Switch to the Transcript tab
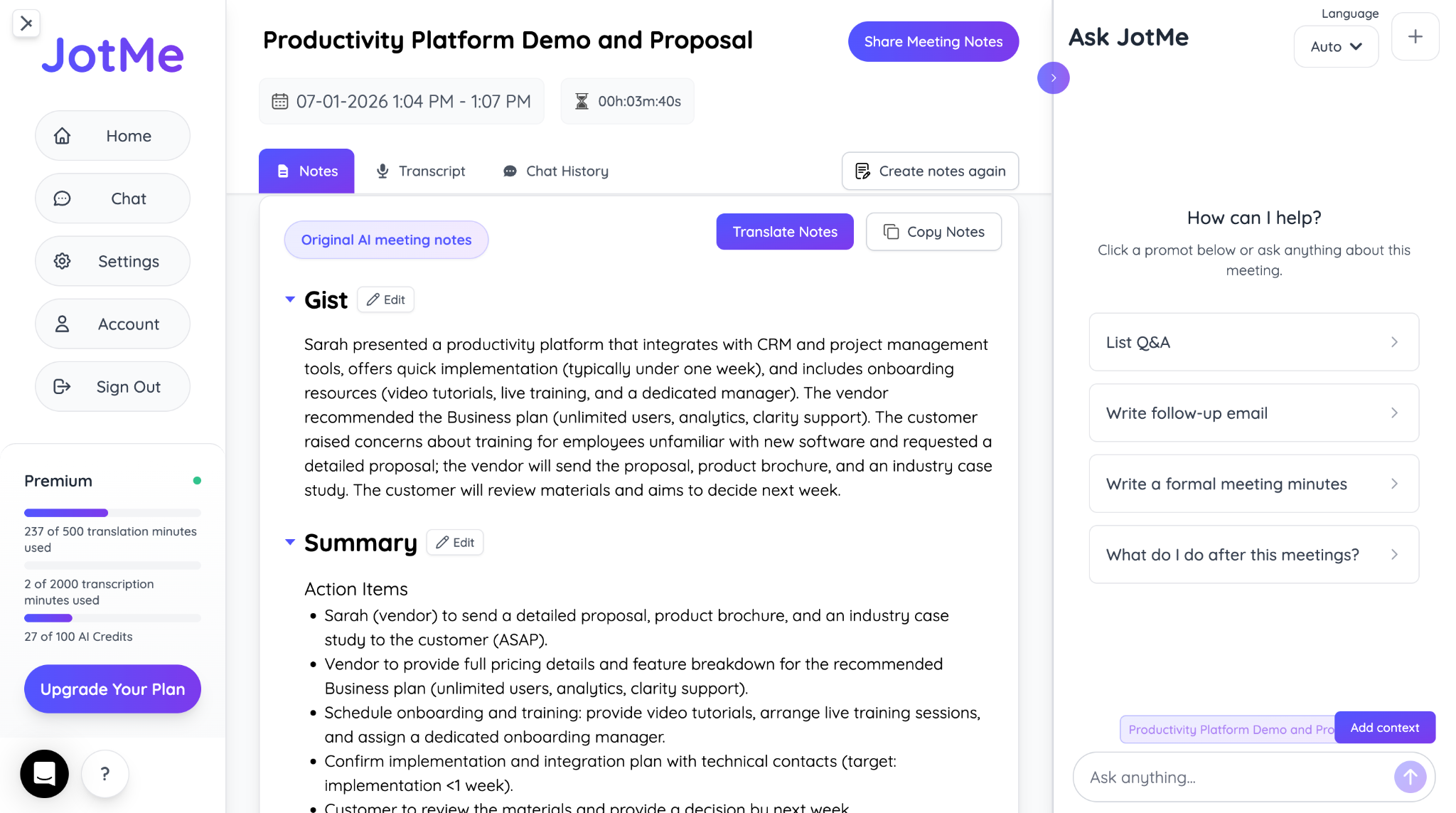This screenshot has height=813, width=1456. [421, 171]
